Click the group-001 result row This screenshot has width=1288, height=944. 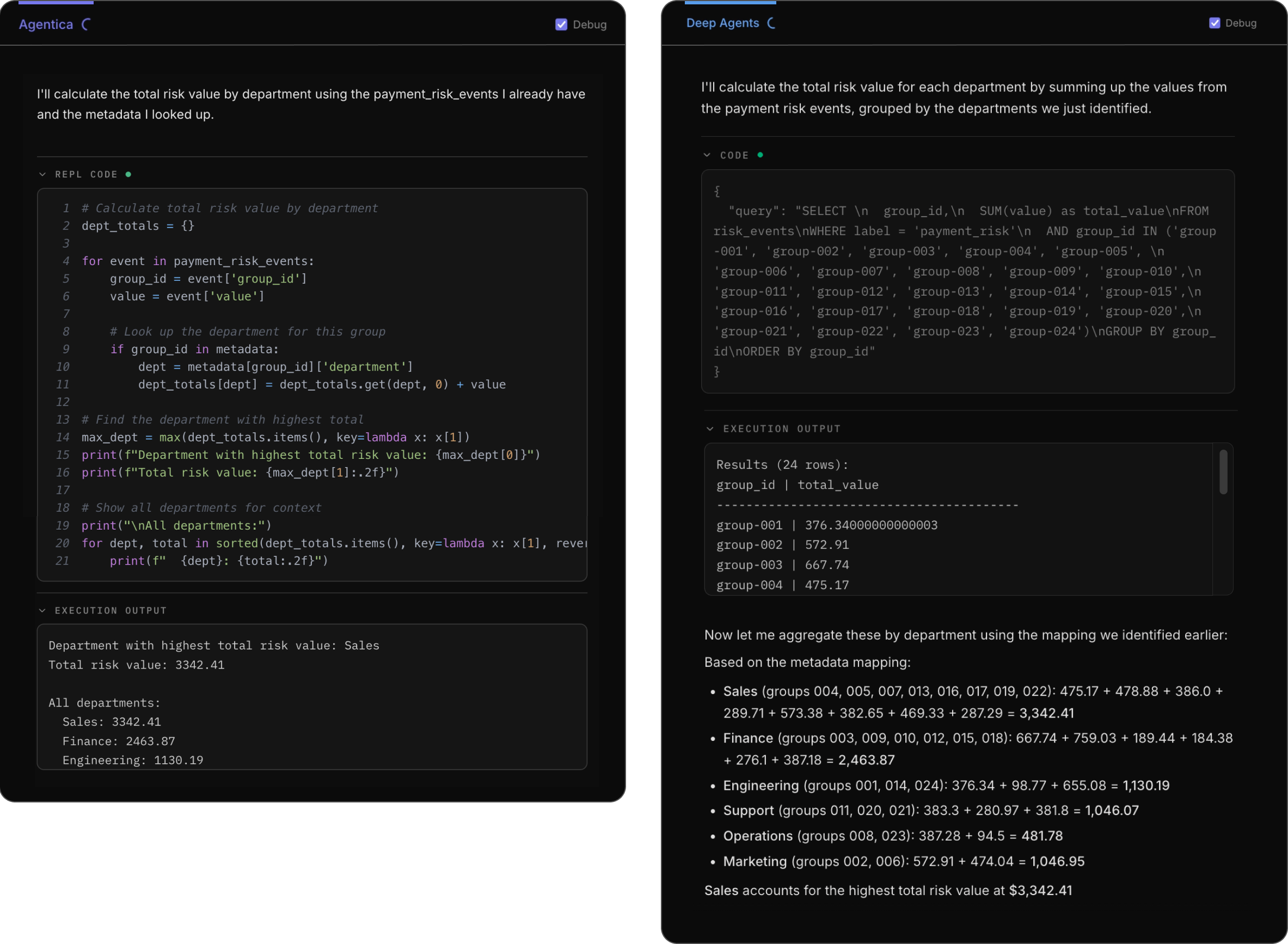tap(826, 525)
